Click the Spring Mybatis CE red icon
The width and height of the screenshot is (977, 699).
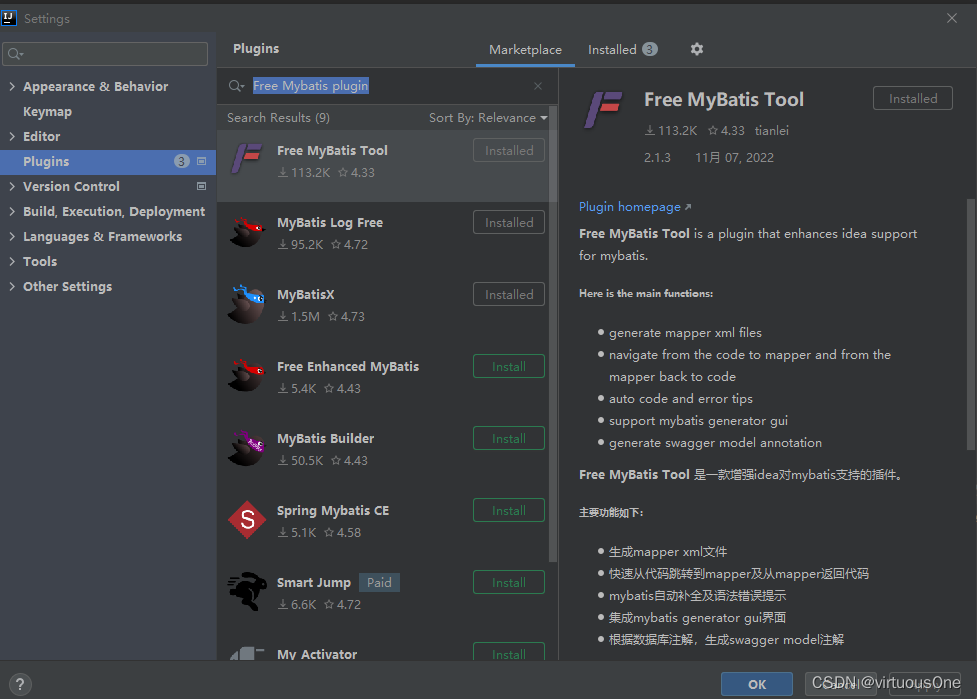[x=247, y=520]
